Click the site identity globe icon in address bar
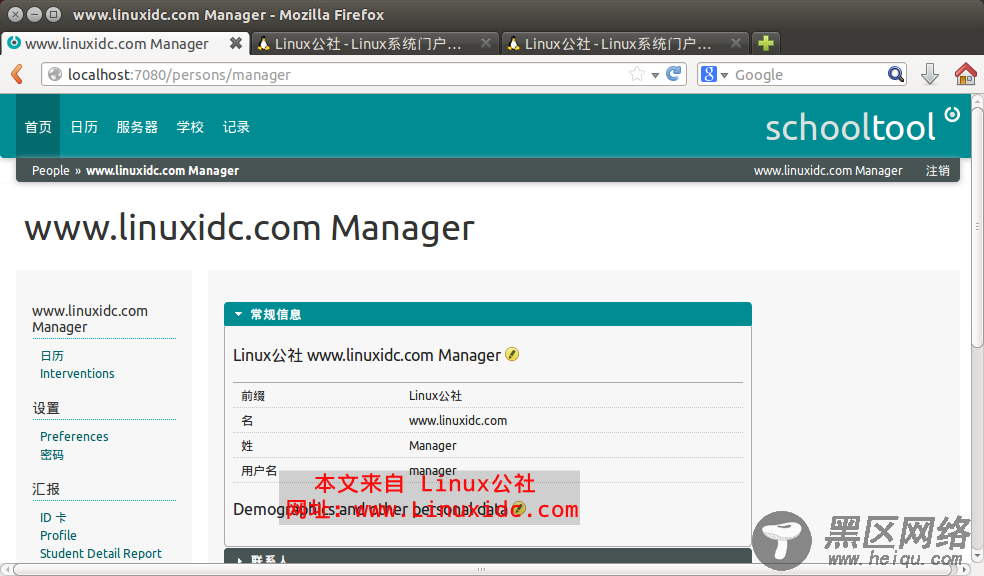 (x=55, y=74)
